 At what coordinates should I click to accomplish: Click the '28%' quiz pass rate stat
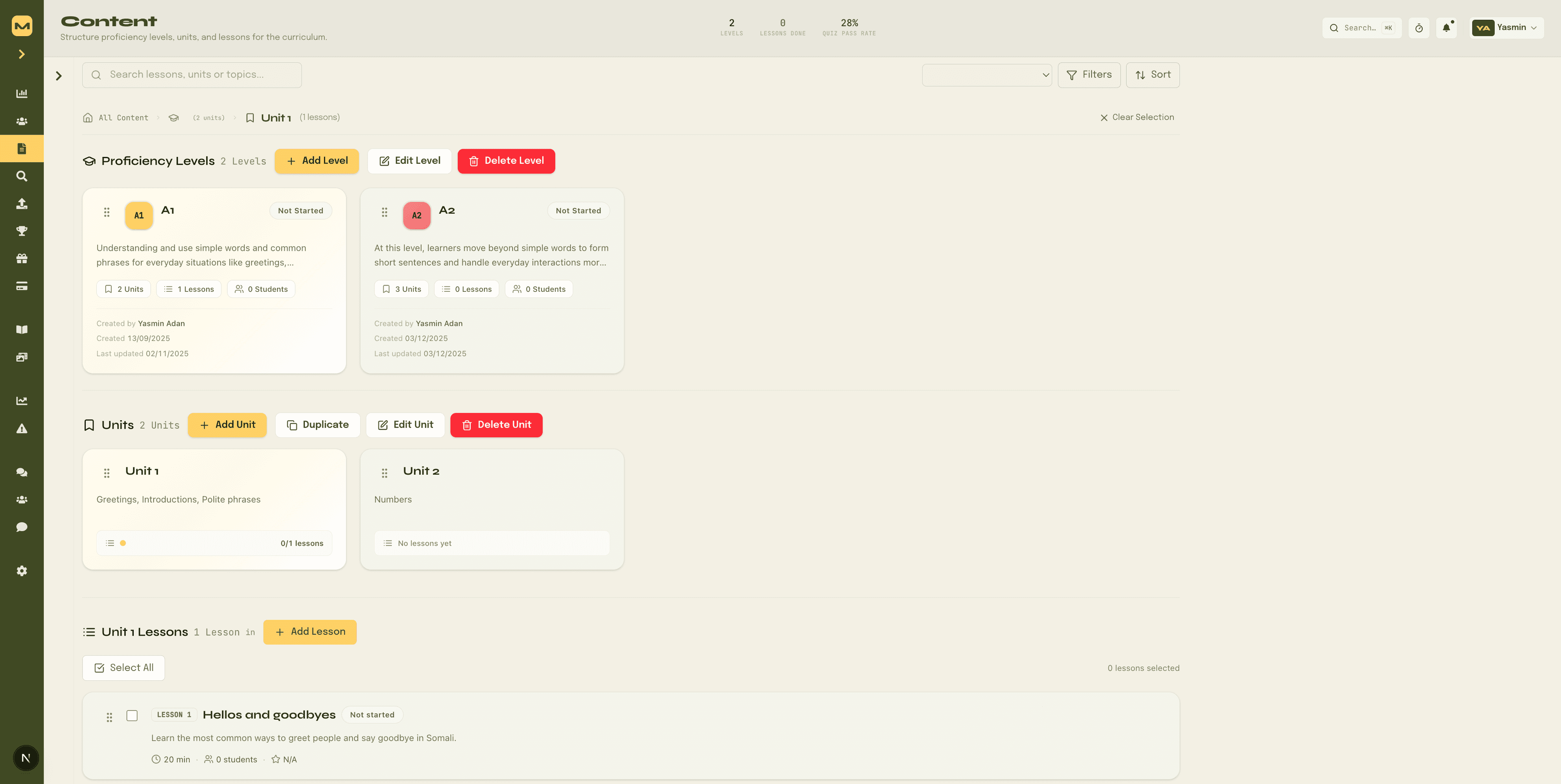[x=849, y=27]
